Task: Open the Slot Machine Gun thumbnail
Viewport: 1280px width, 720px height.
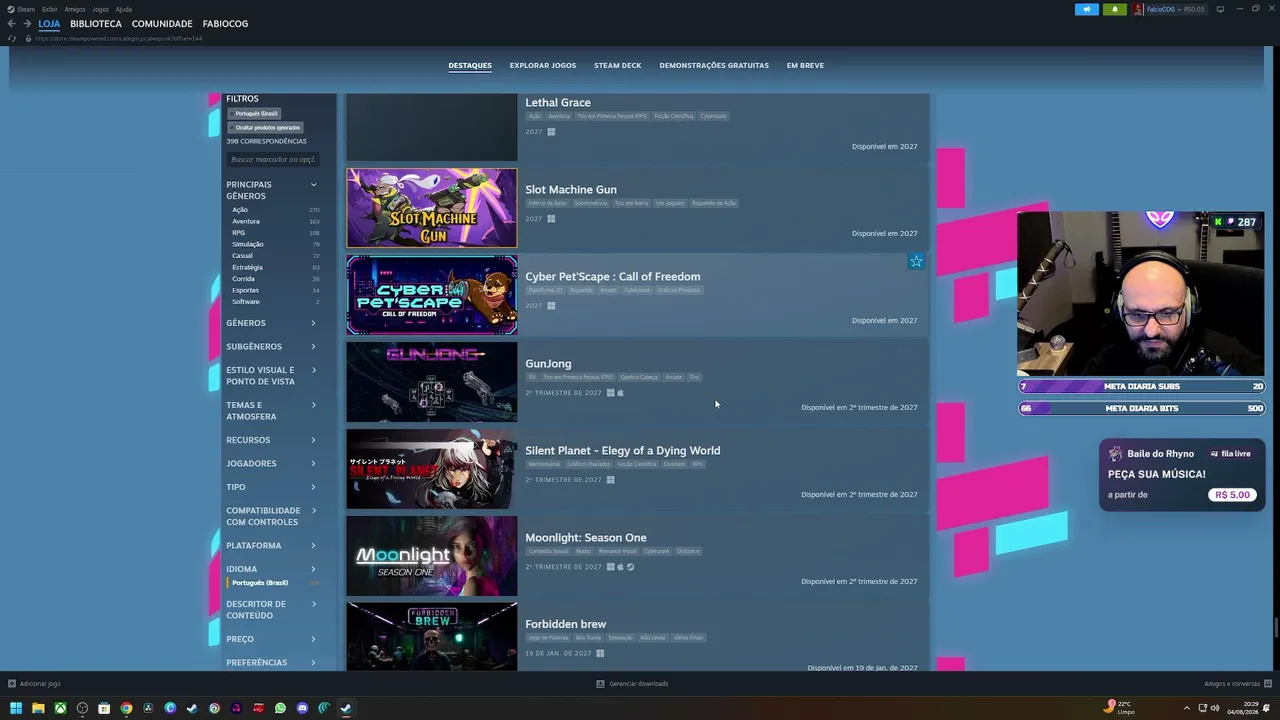Action: pyautogui.click(x=432, y=208)
